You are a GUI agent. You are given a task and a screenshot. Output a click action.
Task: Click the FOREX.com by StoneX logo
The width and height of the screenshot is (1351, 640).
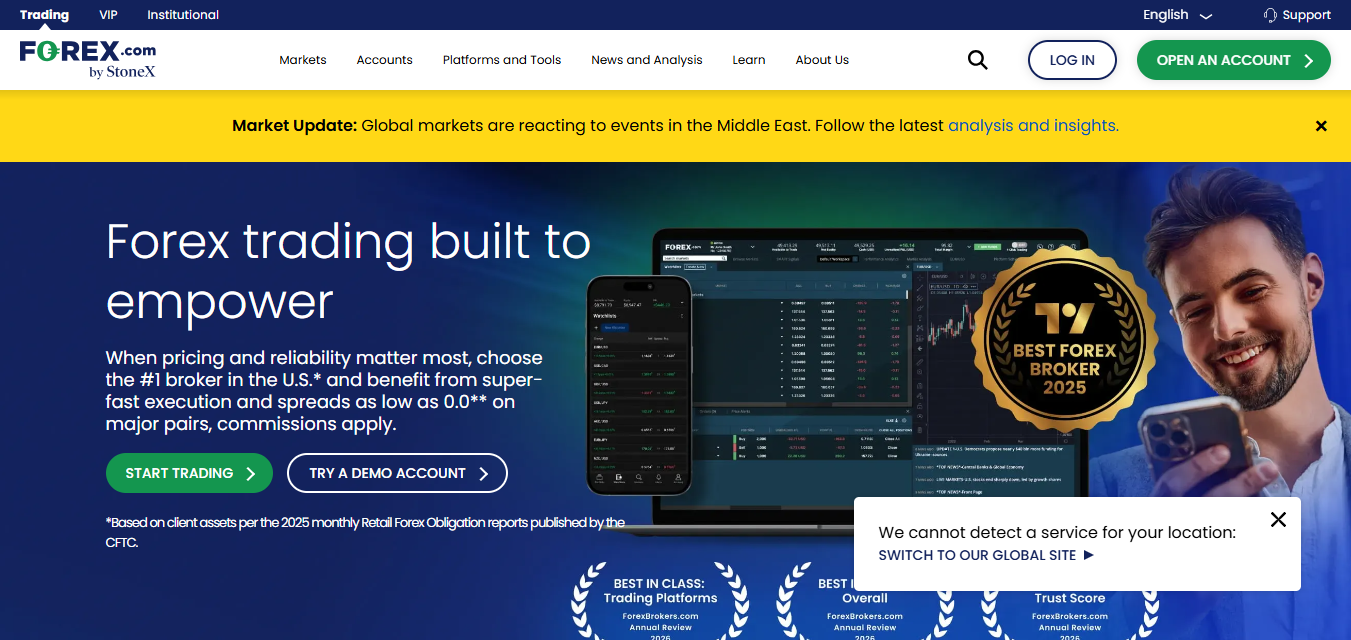pos(88,59)
